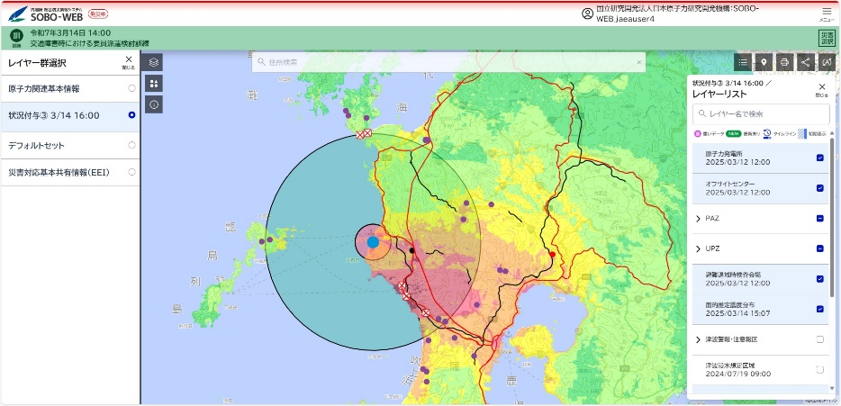Click the layers stack icon on map

[x=154, y=62]
